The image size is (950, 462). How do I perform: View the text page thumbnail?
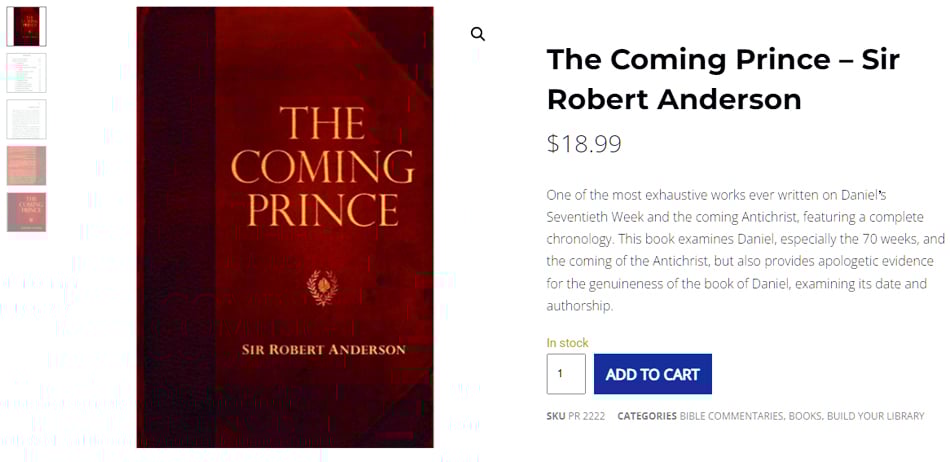click(27, 119)
